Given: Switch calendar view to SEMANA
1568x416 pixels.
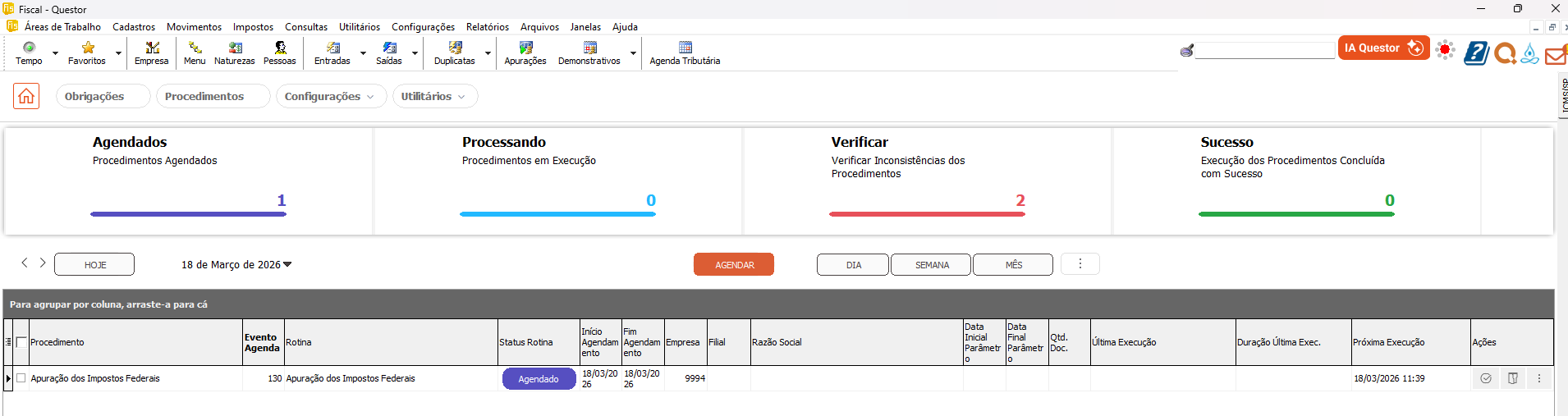Looking at the screenshot, I should (x=932, y=265).
